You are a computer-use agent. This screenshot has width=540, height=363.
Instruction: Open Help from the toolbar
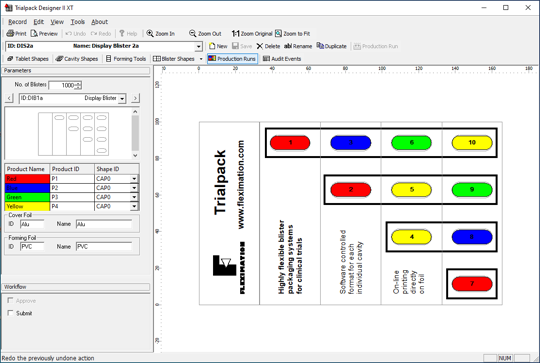pyautogui.click(x=128, y=33)
